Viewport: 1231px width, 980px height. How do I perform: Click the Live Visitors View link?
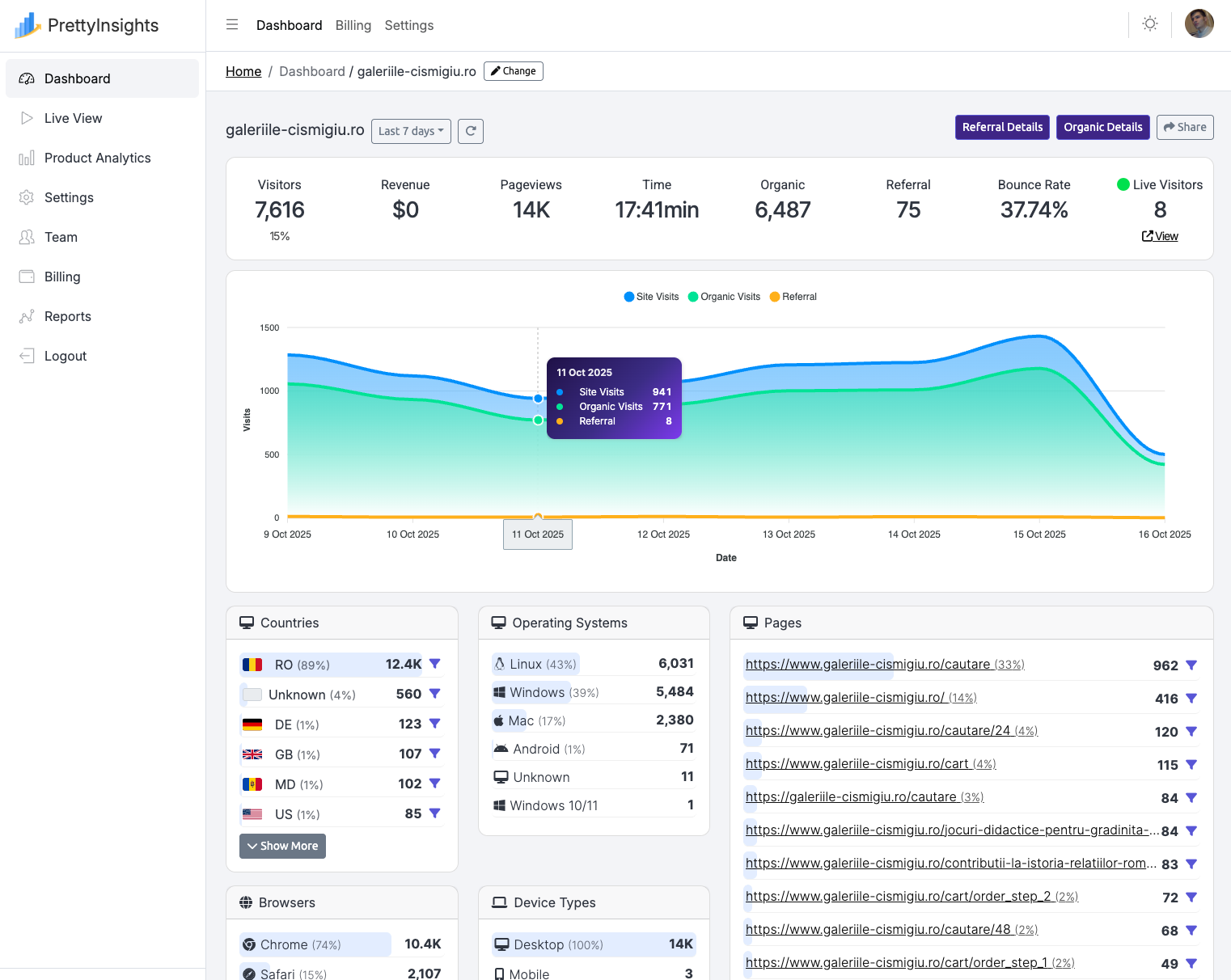(1160, 236)
